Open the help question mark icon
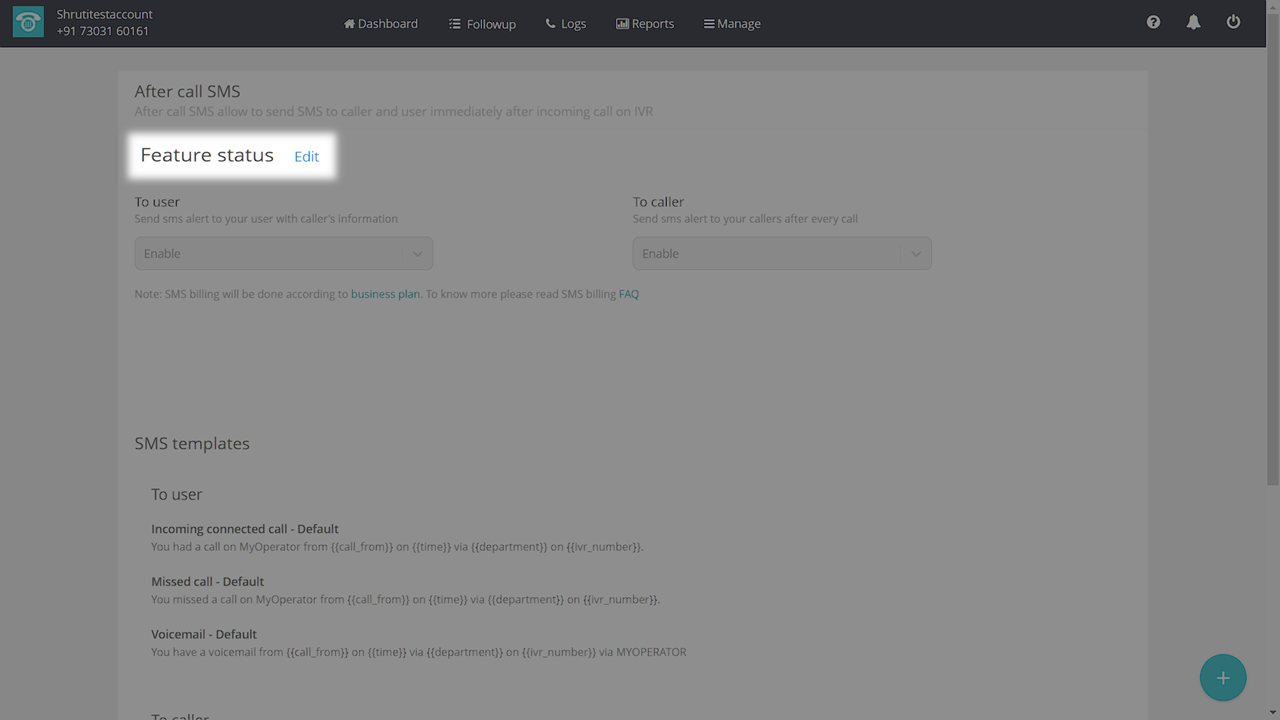The width and height of the screenshot is (1280, 720). tap(1153, 22)
